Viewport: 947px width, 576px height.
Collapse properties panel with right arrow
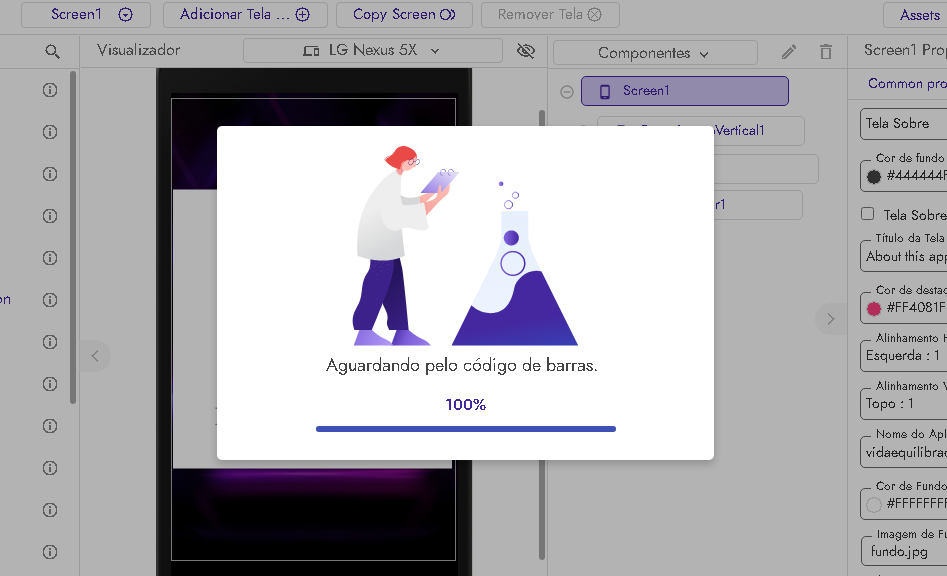click(831, 319)
